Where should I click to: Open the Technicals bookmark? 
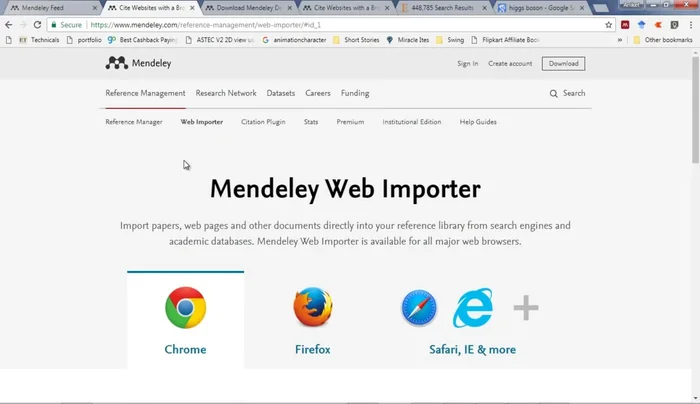tap(39, 40)
